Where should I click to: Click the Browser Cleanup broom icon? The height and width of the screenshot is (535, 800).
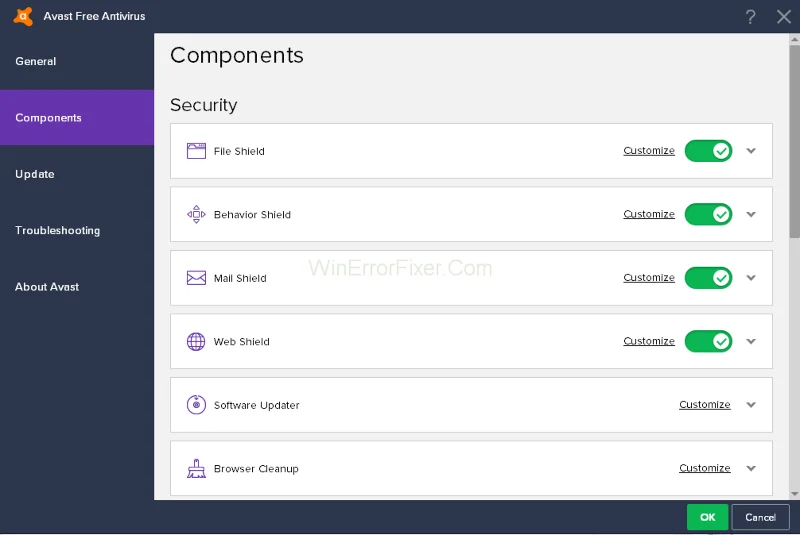(x=196, y=468)
